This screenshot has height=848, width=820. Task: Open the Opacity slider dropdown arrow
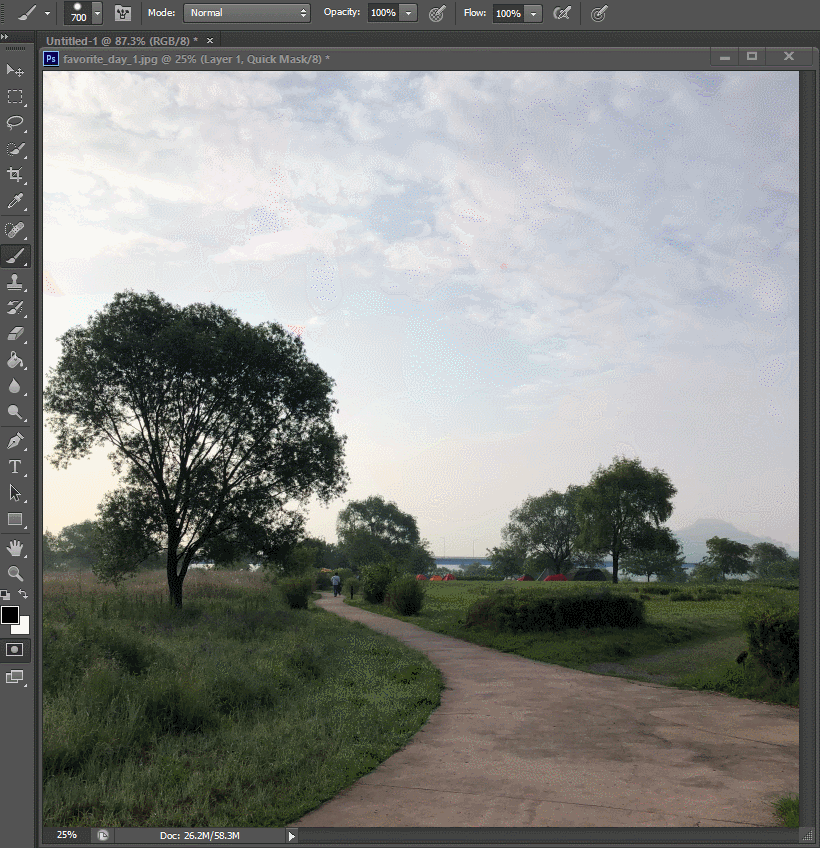[409, 13]
